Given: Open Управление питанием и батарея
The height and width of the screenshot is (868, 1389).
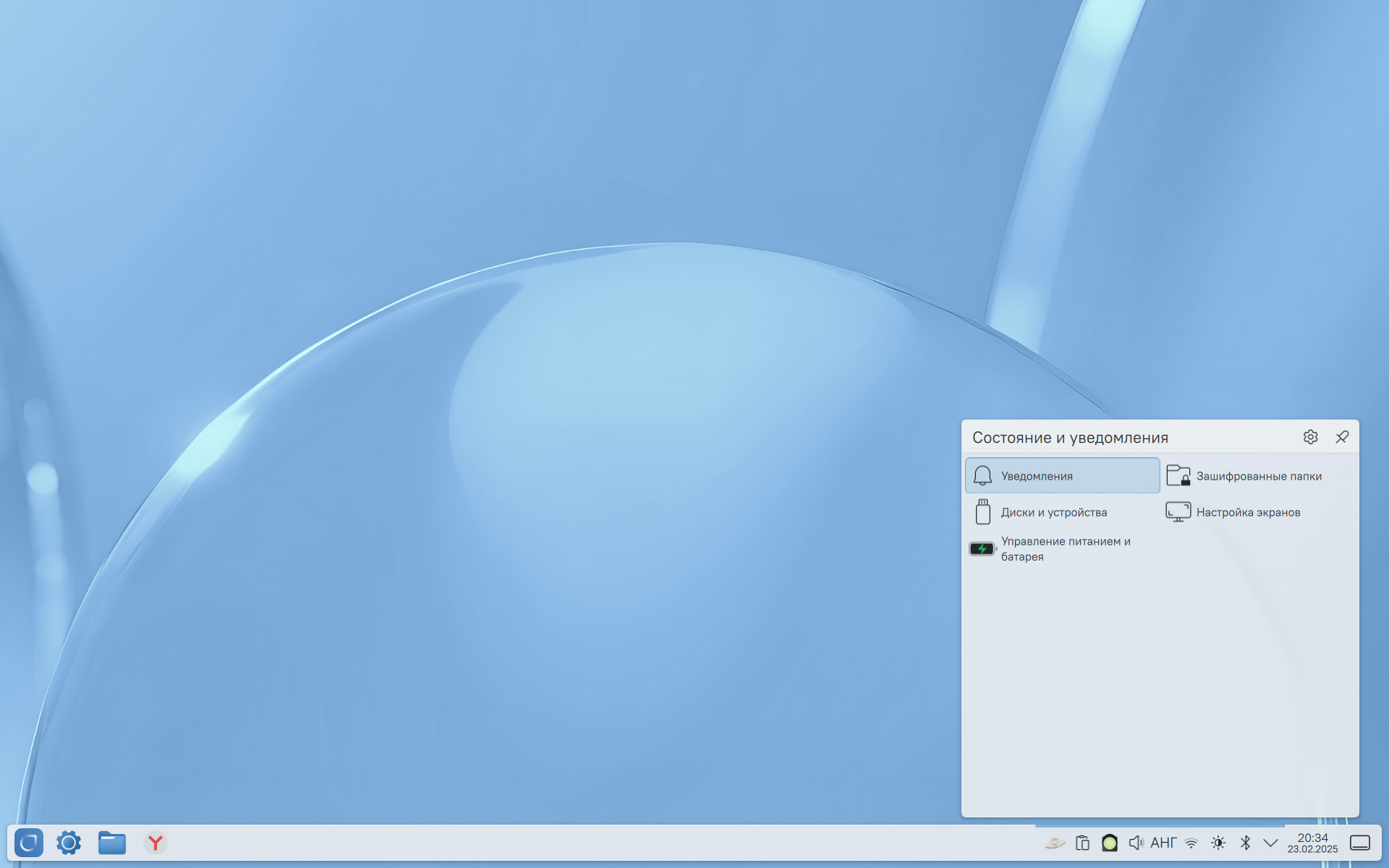Looking at the screenshot, I should [1062, 549].
